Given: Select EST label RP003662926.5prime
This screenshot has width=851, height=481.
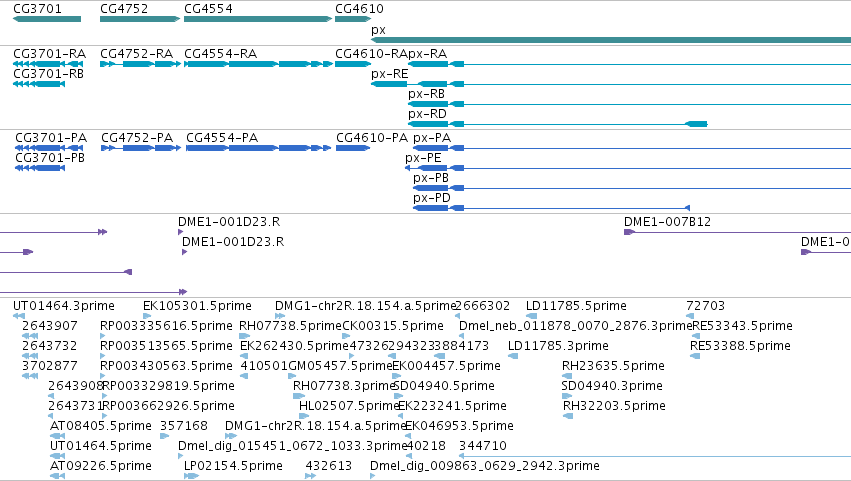Looking at the screenshot, I should click(x=168, y=407).
